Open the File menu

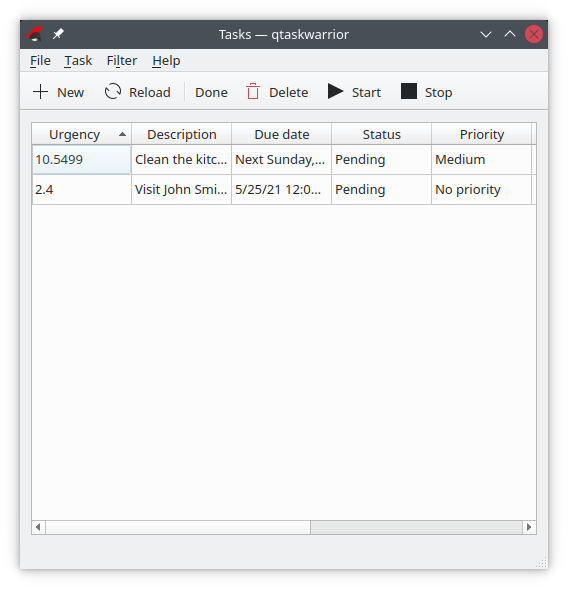click(40, 60)
